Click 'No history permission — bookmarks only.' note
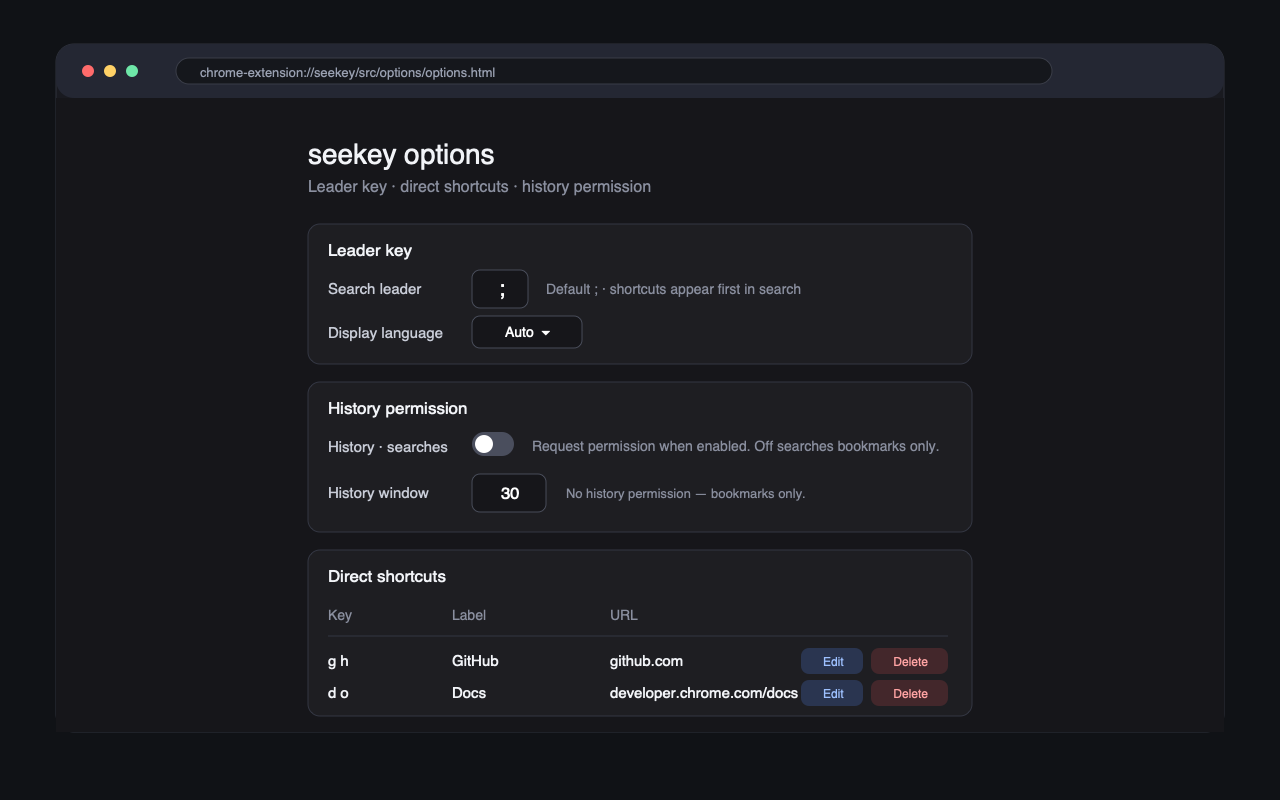Screen dimensions: 1280x800 pyautogui.click(x=685, y=493)
